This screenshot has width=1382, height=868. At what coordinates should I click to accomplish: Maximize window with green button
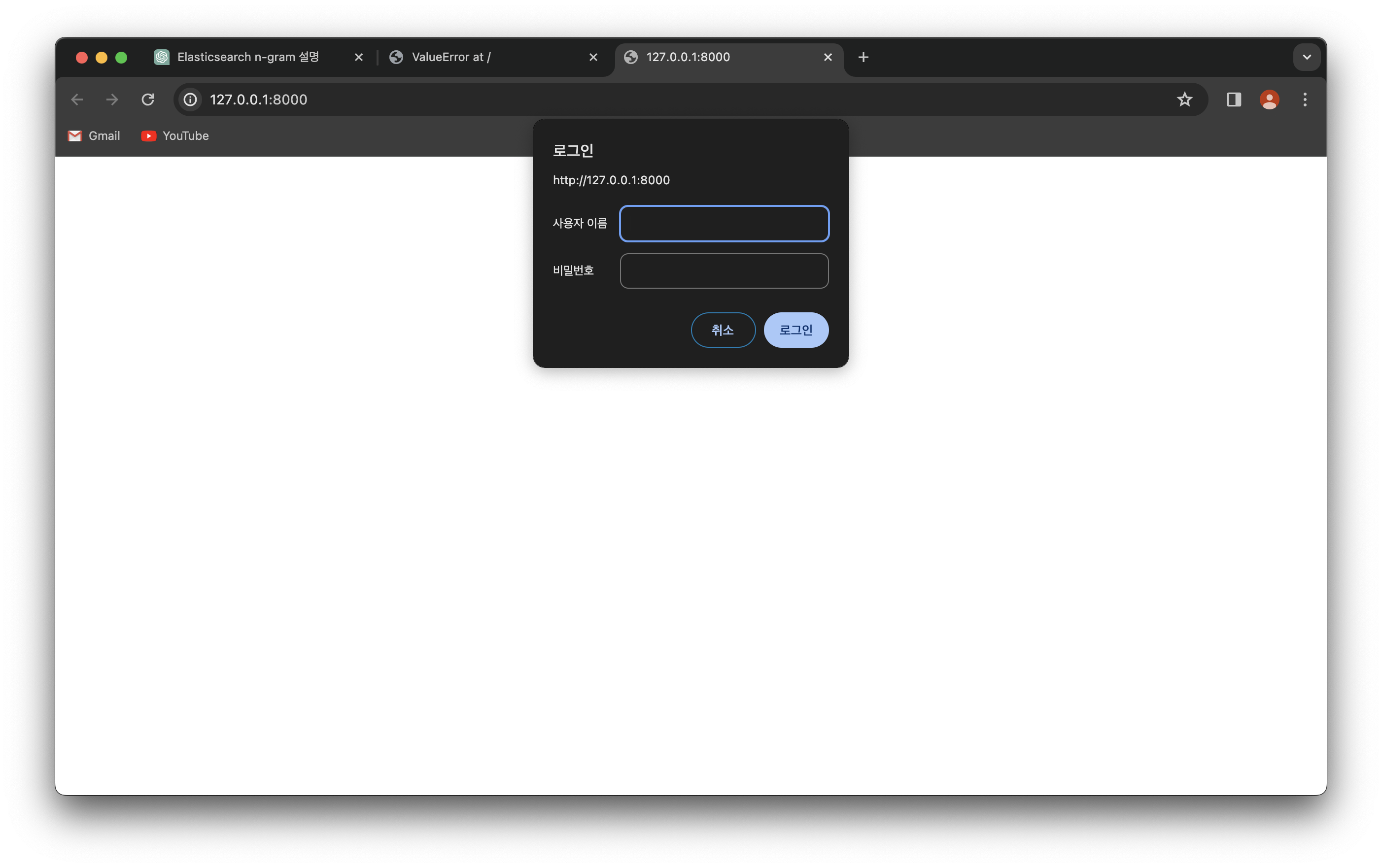pos(121,57)
